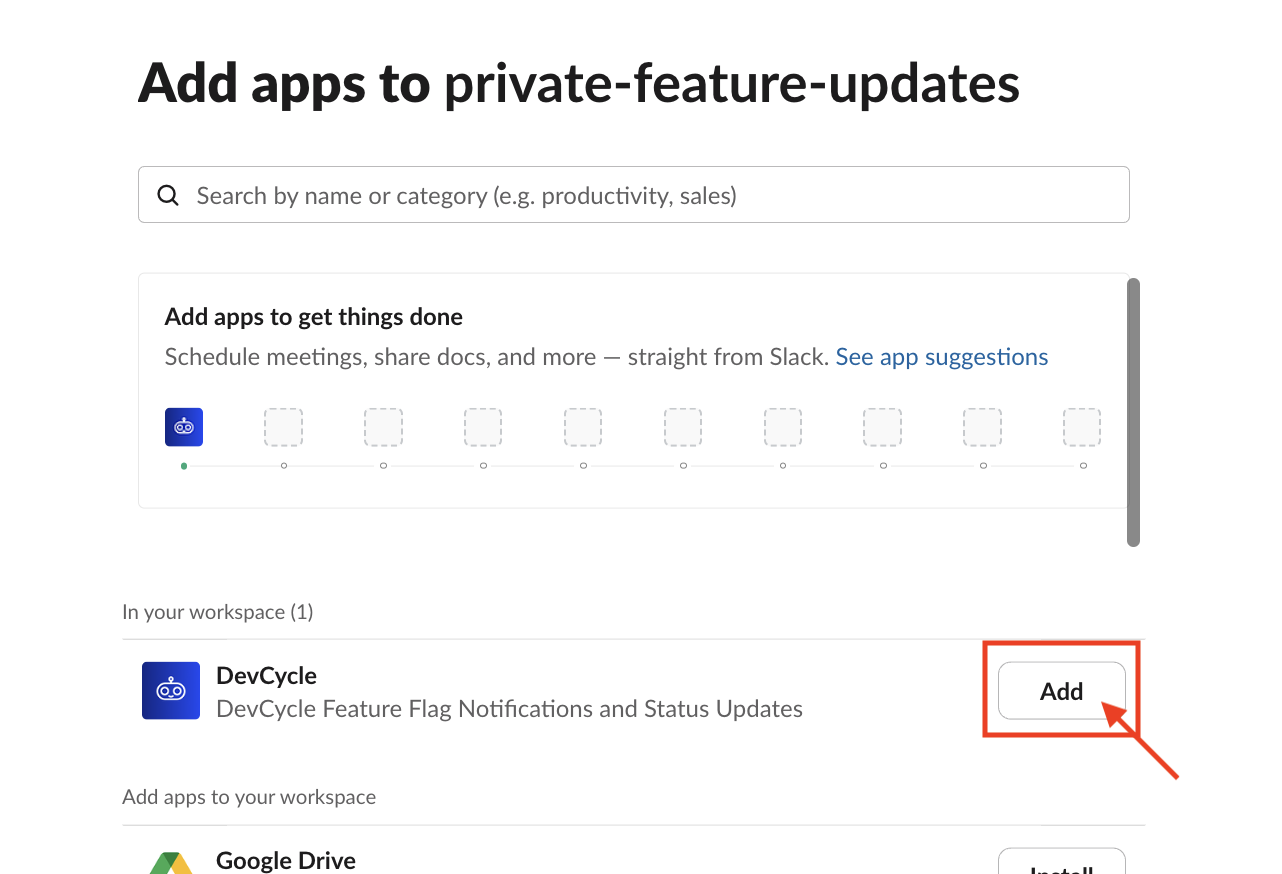Click the fifth carousel progress dot

[x=584, y=465]
